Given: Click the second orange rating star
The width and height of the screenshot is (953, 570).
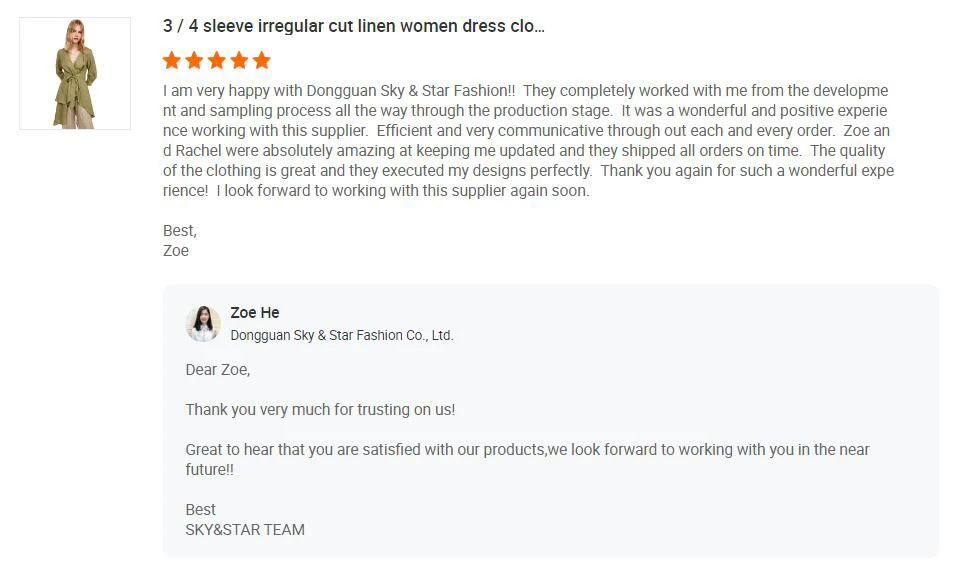Looking at the screenshot, I should pos(194,60).
